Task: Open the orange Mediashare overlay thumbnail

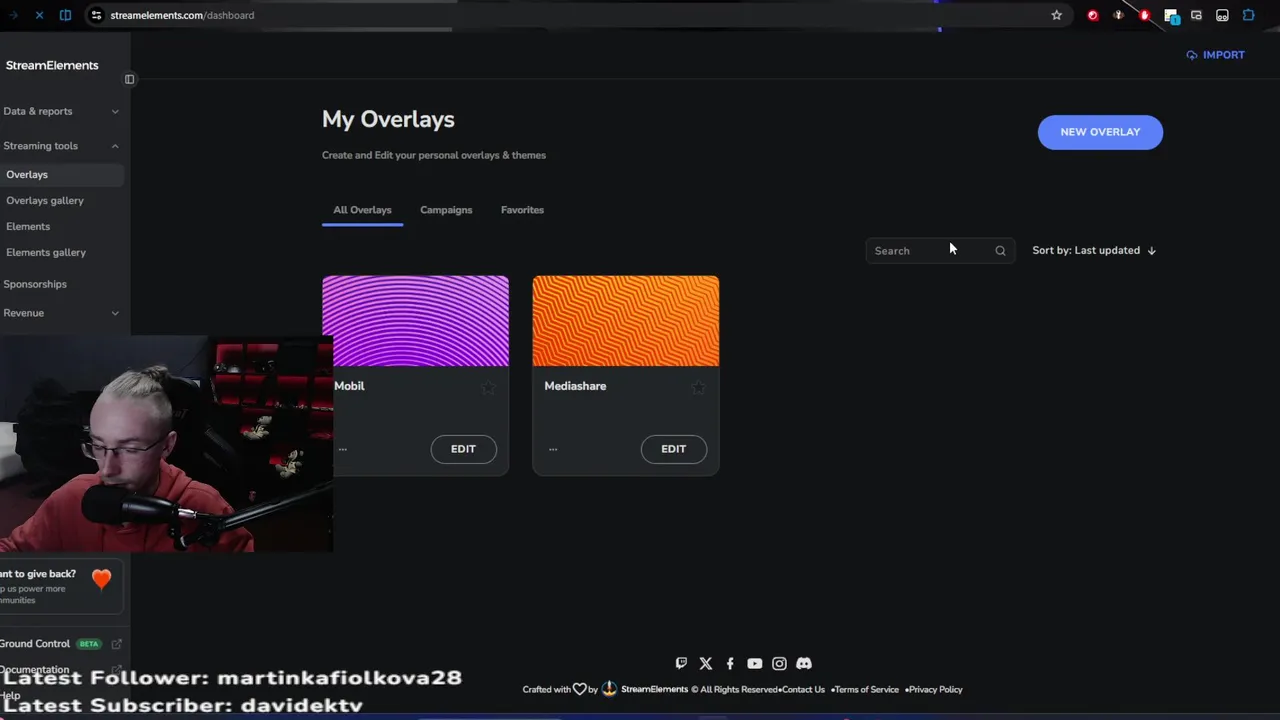Action: [626, 321]
